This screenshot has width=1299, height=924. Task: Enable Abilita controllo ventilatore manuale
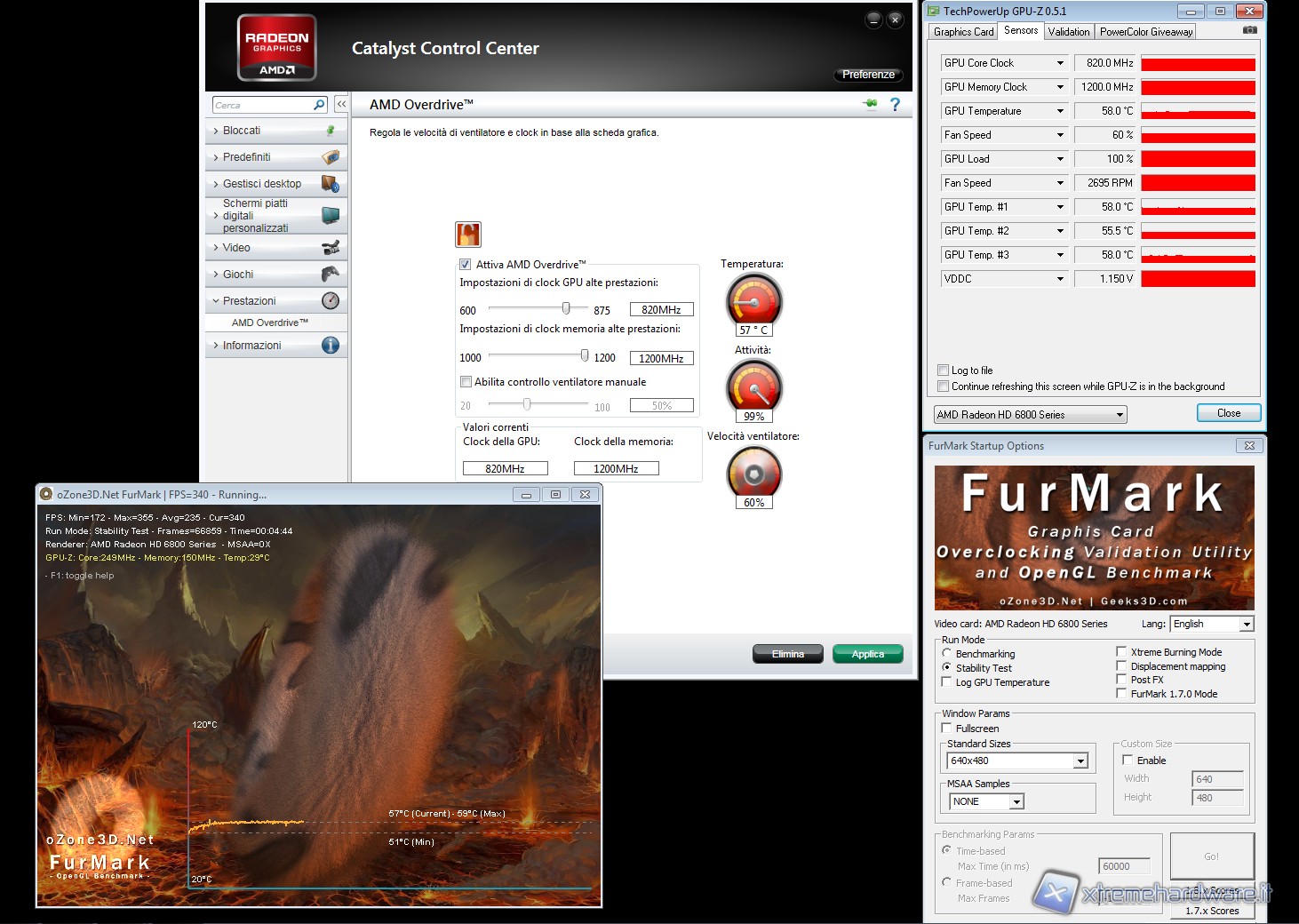tap(466, 382)
